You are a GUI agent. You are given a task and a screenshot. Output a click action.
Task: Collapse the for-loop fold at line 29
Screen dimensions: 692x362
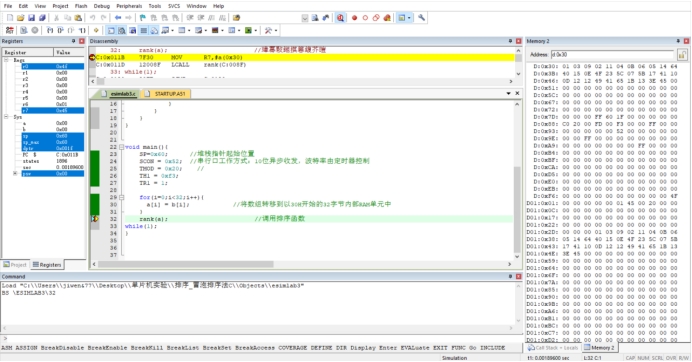click(122, 197)
